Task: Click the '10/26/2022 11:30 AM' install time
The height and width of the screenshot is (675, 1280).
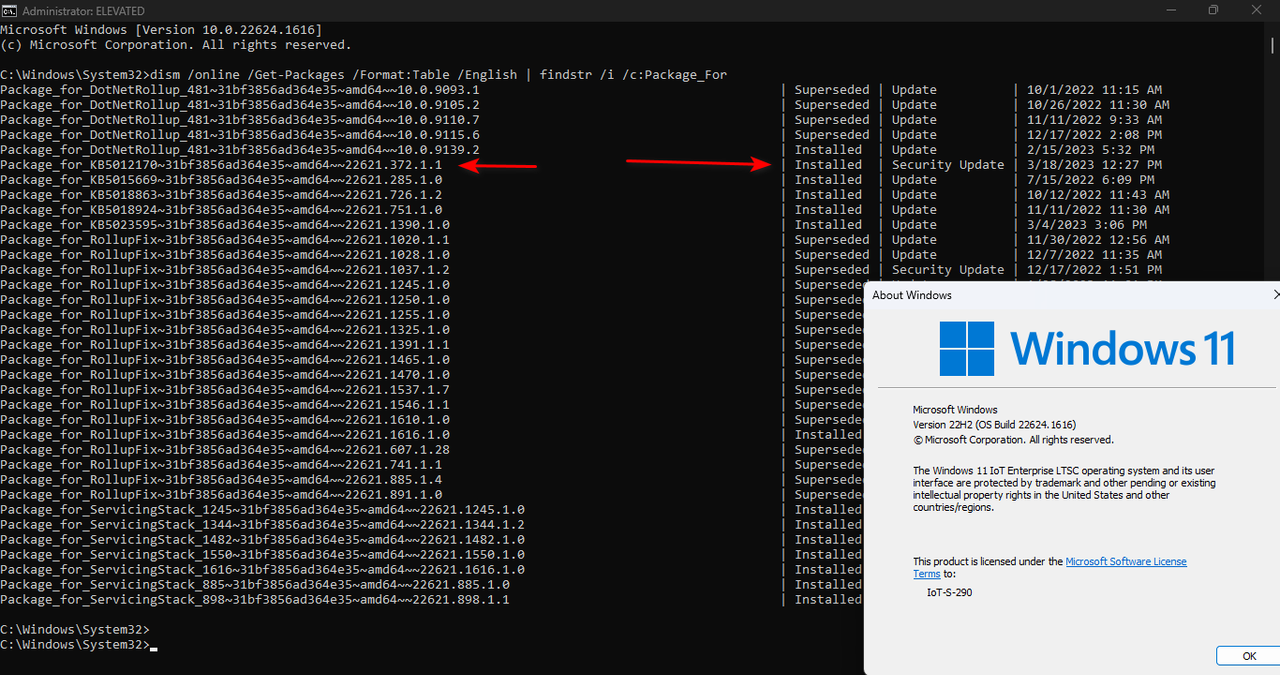Action: point(1096,105)
